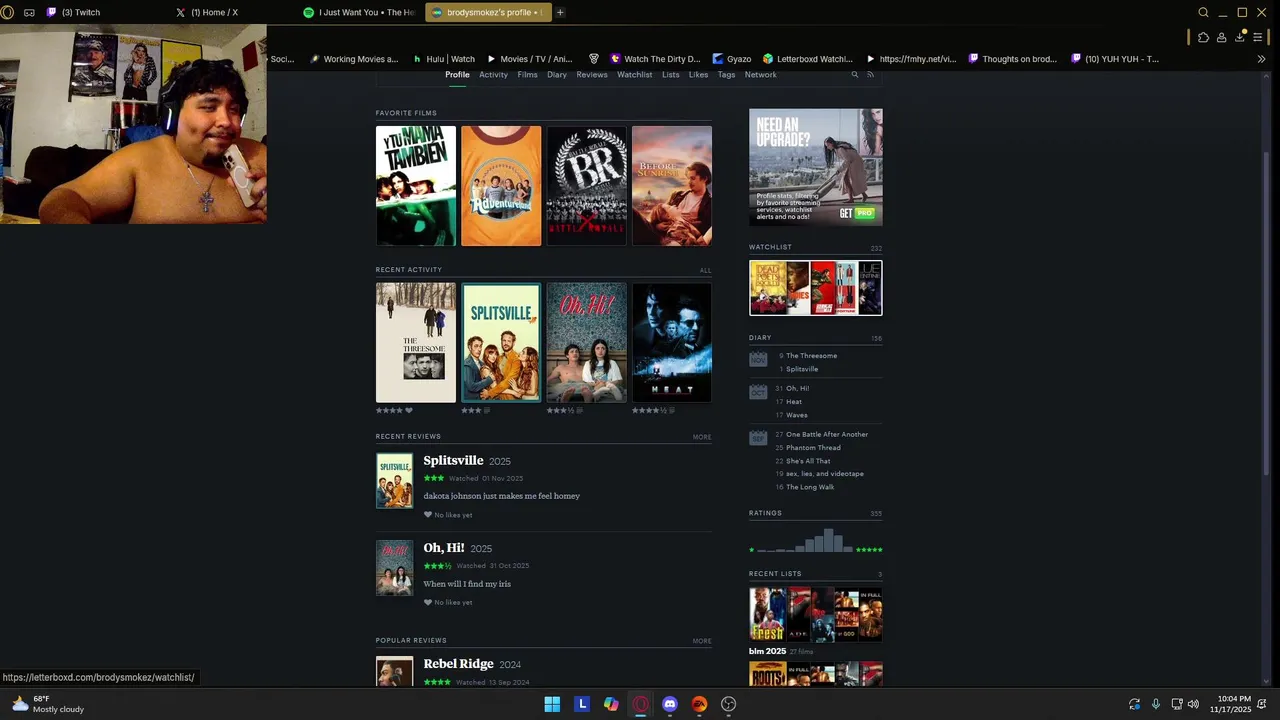Screen dimensions: 1280x720
Task: Open the OCT diary calendar icon
Action: click(758, 391)
